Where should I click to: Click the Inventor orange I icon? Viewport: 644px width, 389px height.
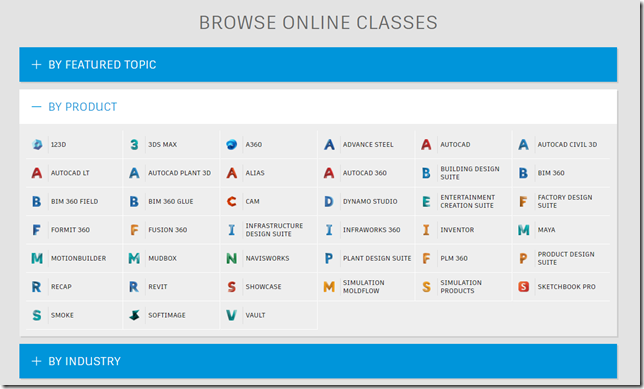[426, 230]
